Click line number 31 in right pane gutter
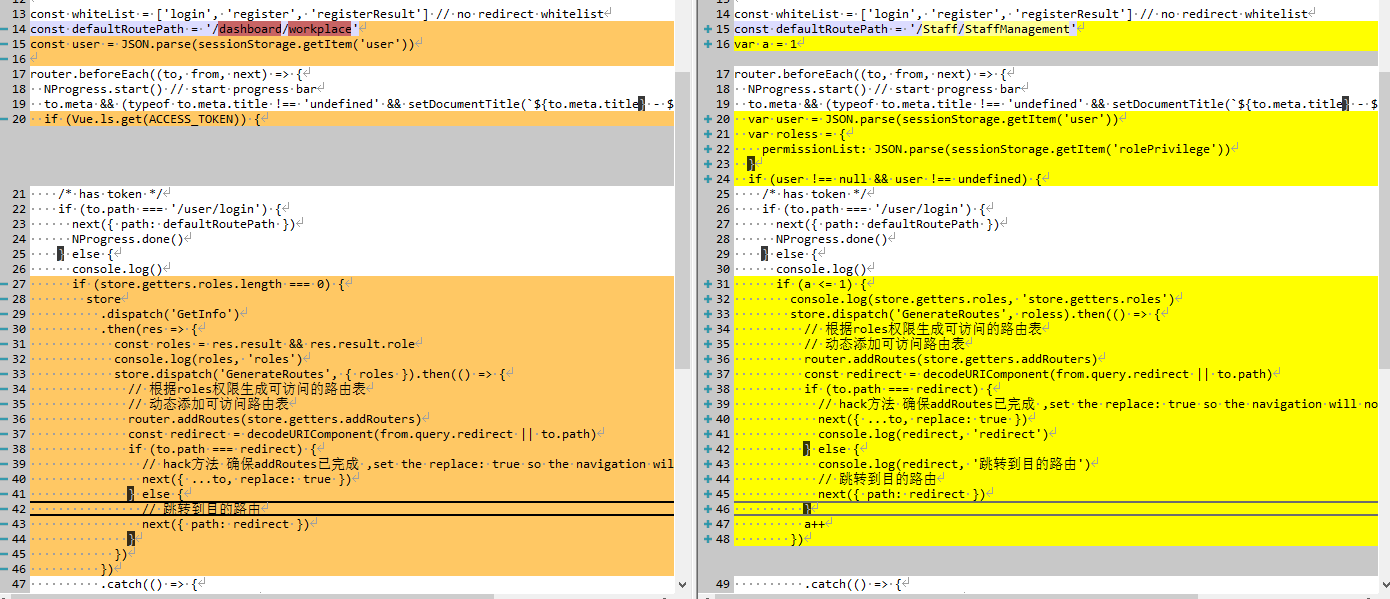This screenshot has width=1390, height=599. [x=723, y=284]
